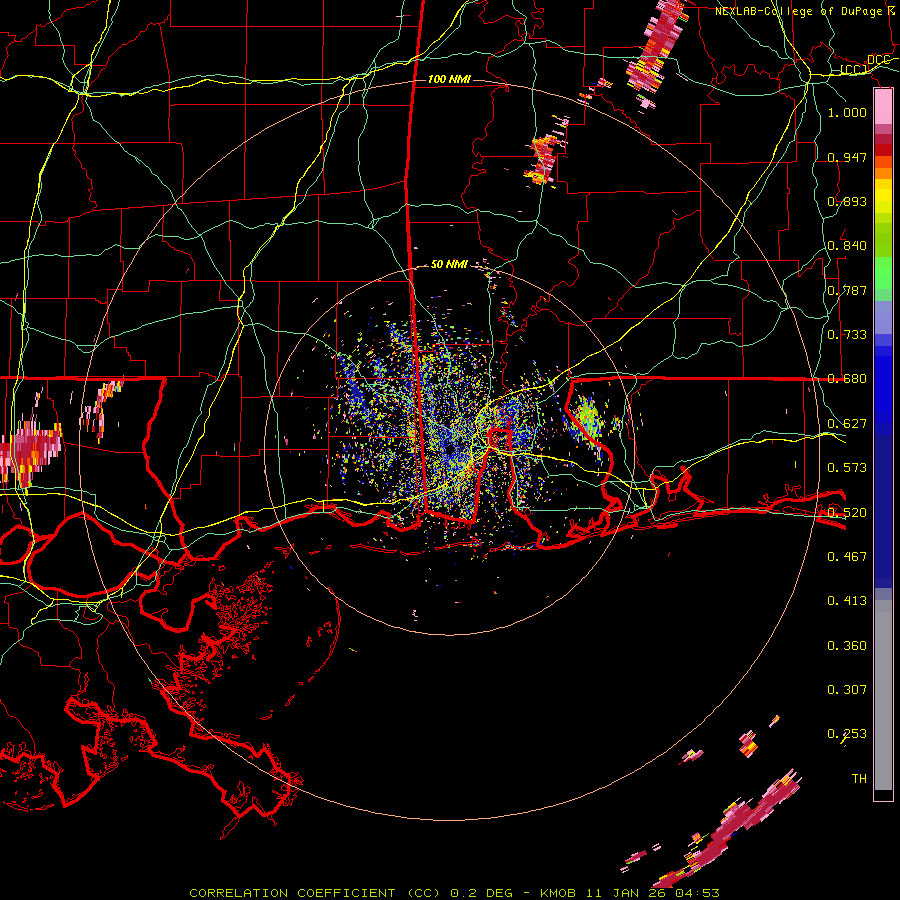Click the 0.893 scale value
The width and height of the screenshot is (900, 900).
coord(847,201)
